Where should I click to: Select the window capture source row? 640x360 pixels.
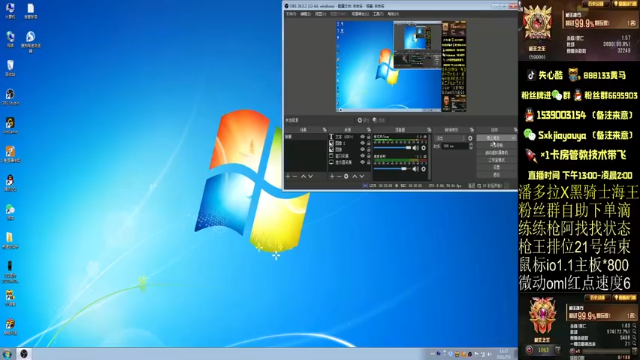(x=350, y=156)
